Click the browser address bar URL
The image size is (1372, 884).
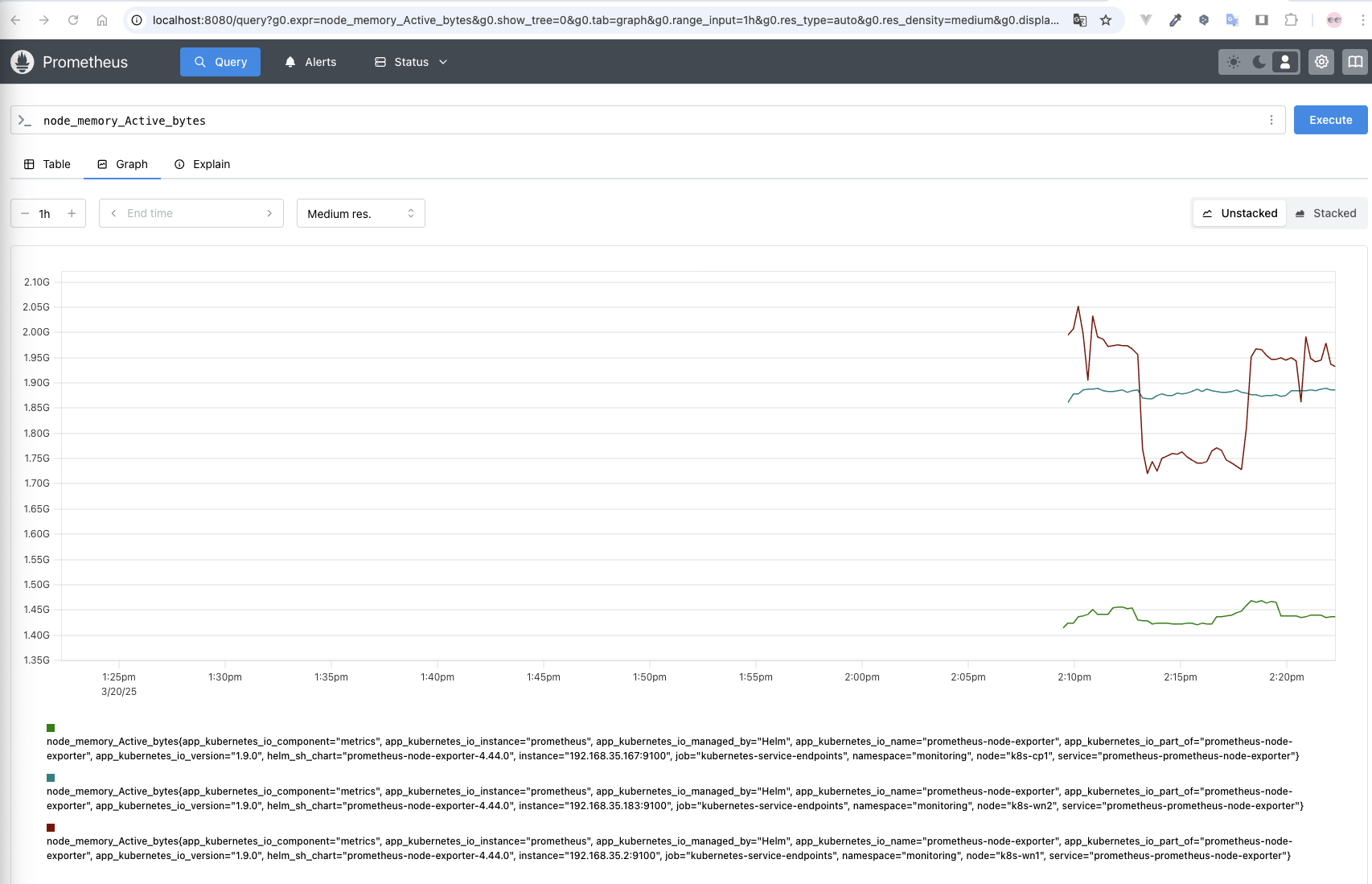tap(605, 20)
